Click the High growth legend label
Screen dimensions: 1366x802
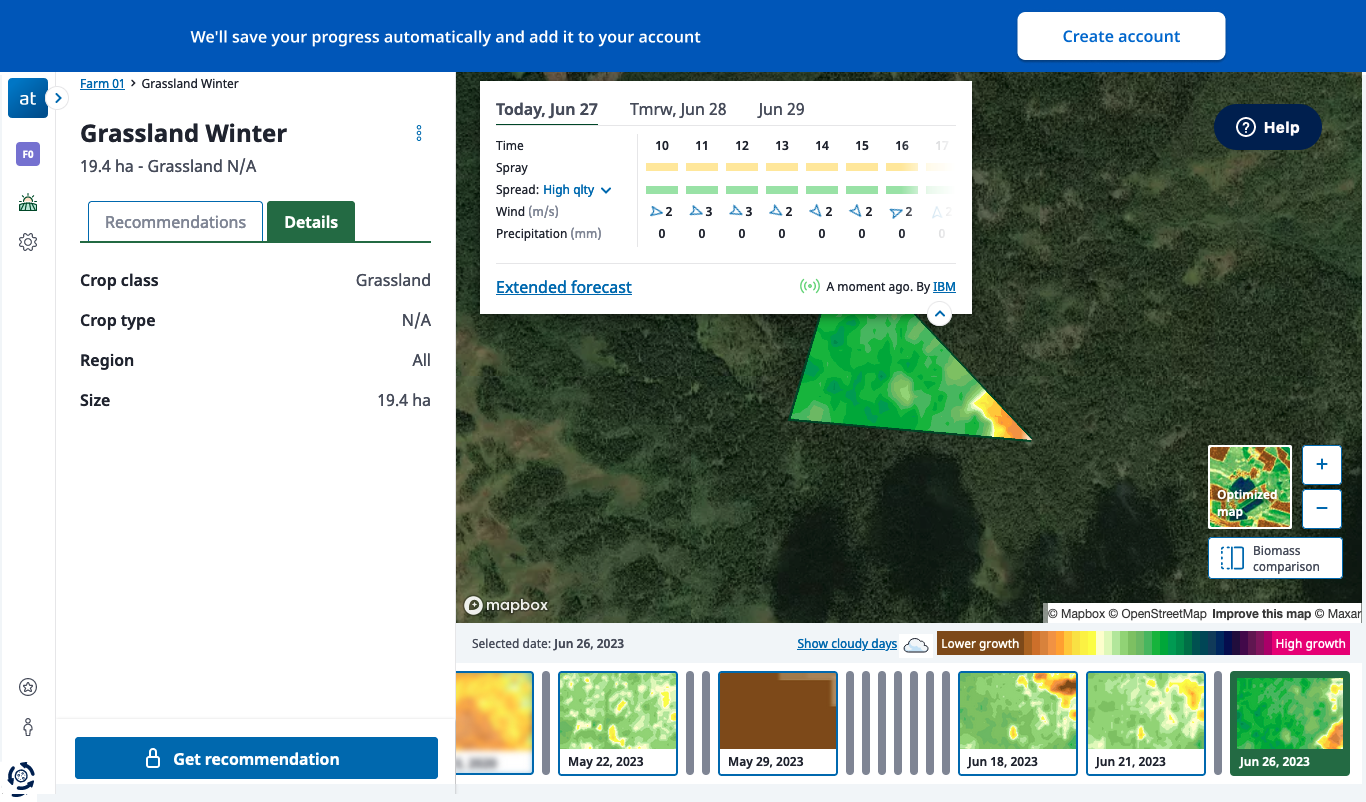[1311, 644]
